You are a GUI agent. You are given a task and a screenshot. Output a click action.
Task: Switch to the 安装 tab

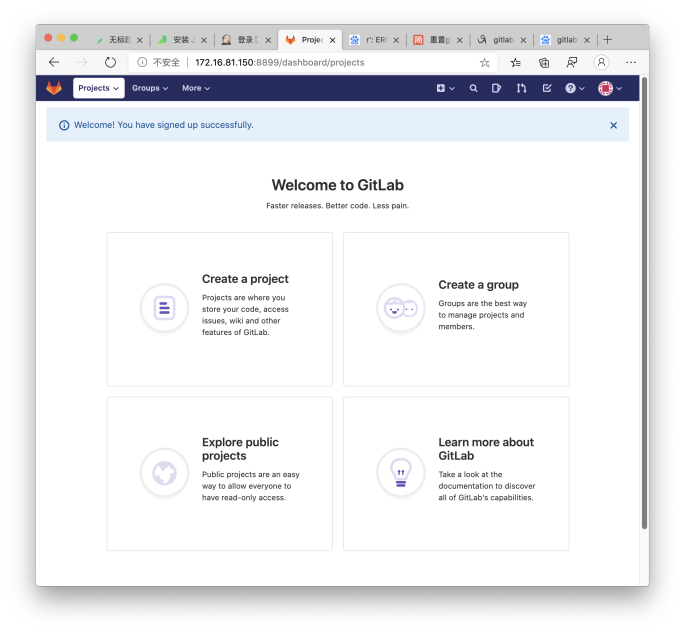pyautogui.click(x=182, y=40)
